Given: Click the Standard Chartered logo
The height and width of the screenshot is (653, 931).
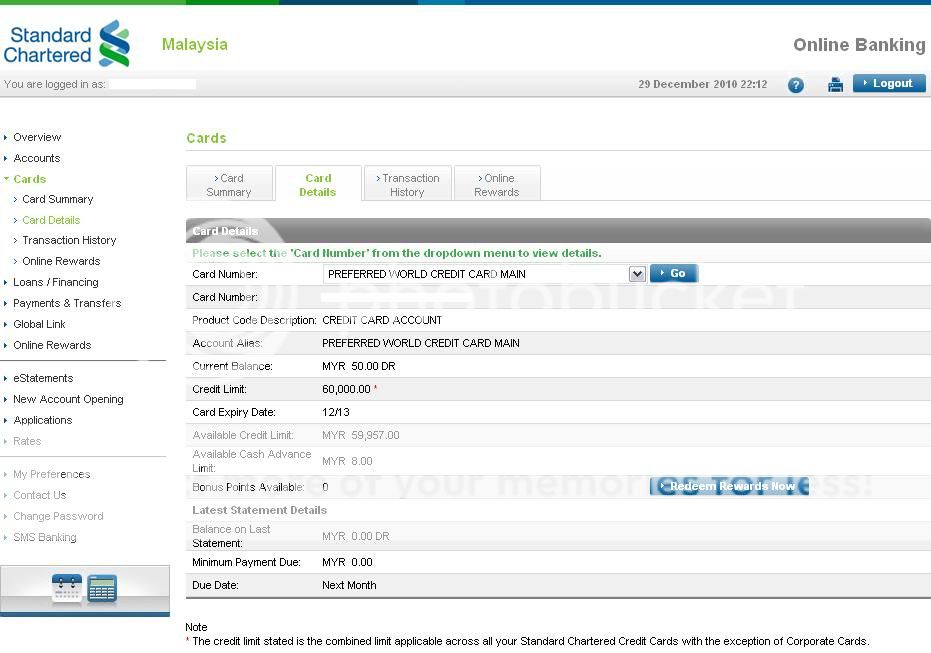Looking at the screenshot, I should tap(68, 44).
